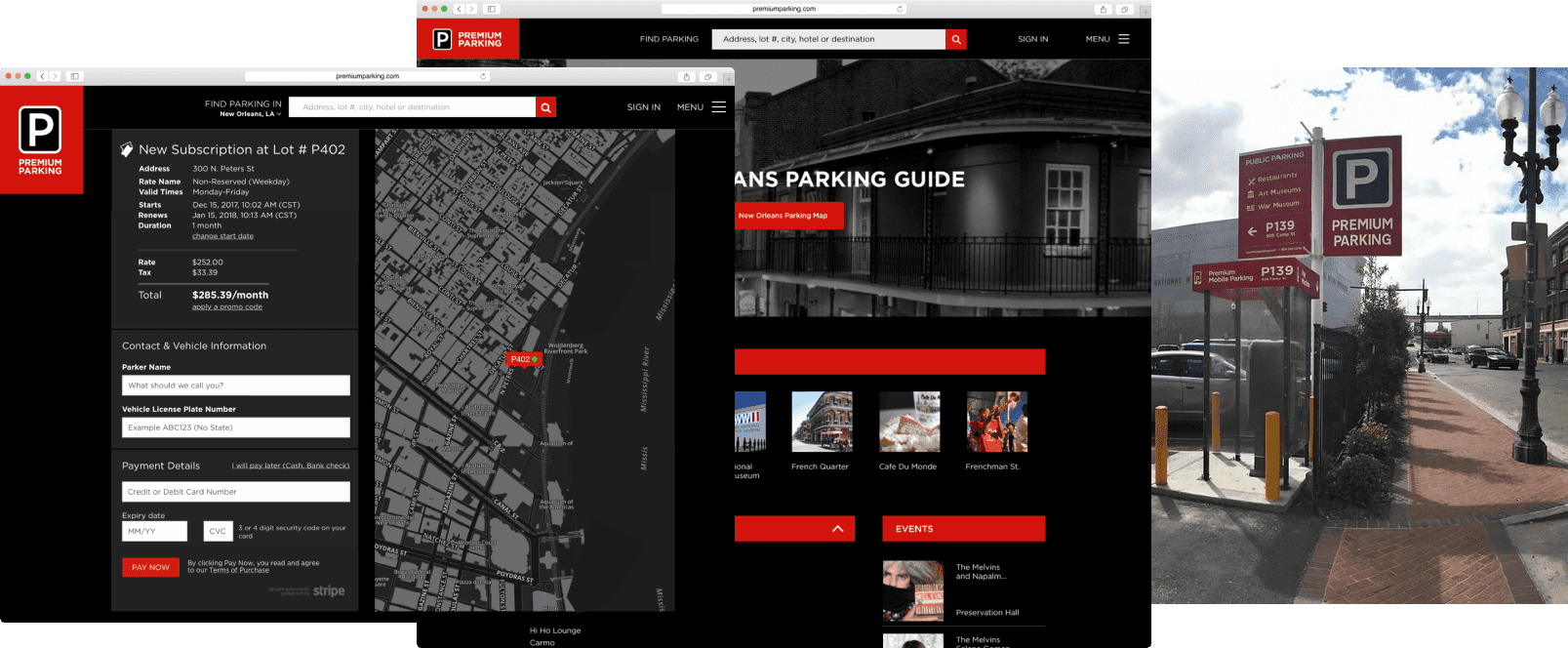This screenshot has height=648, width=1568.
Task: Click the Share icon in the back Safari window
Action: coord(1104,9)
